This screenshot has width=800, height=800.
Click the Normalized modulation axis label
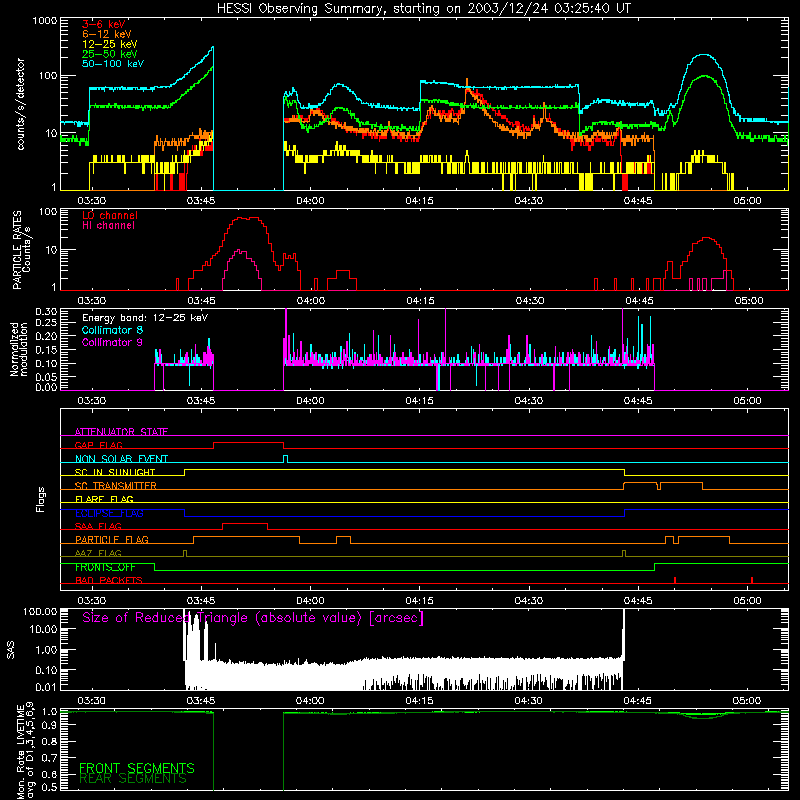click(x=18, y=349)
